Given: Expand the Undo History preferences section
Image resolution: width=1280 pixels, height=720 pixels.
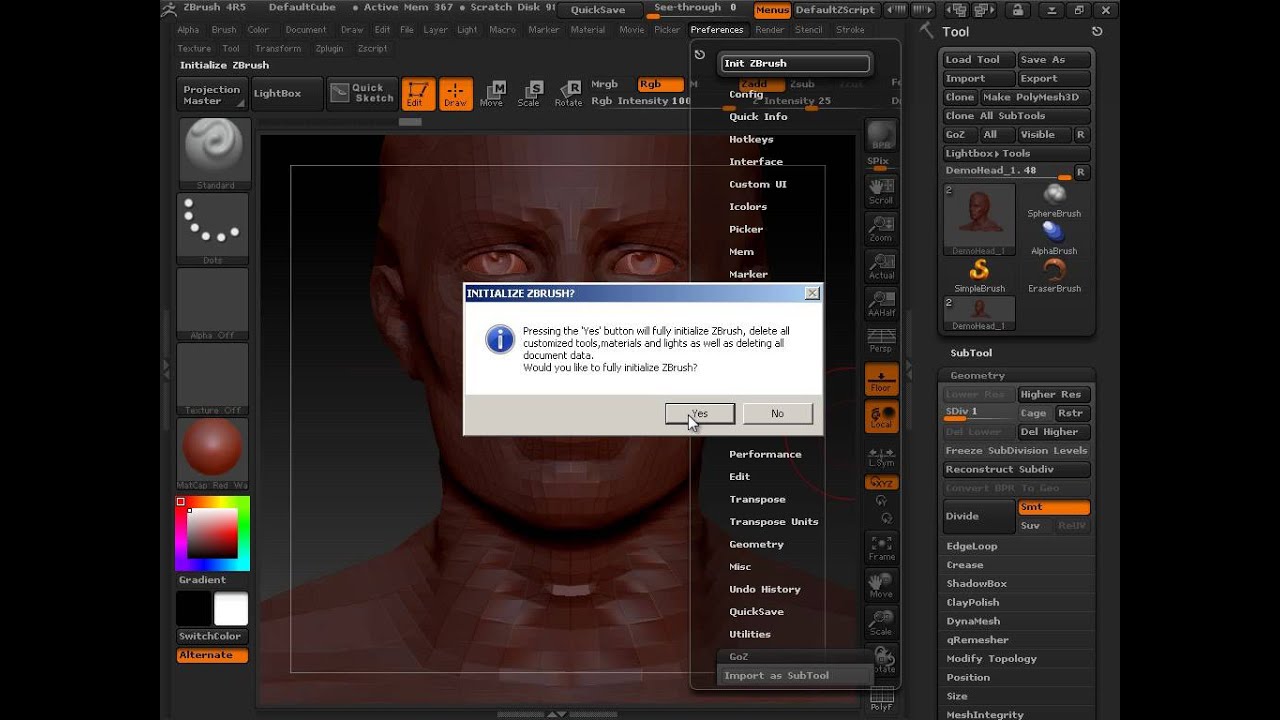Looking at the screenshot, I should pos(765,589).
